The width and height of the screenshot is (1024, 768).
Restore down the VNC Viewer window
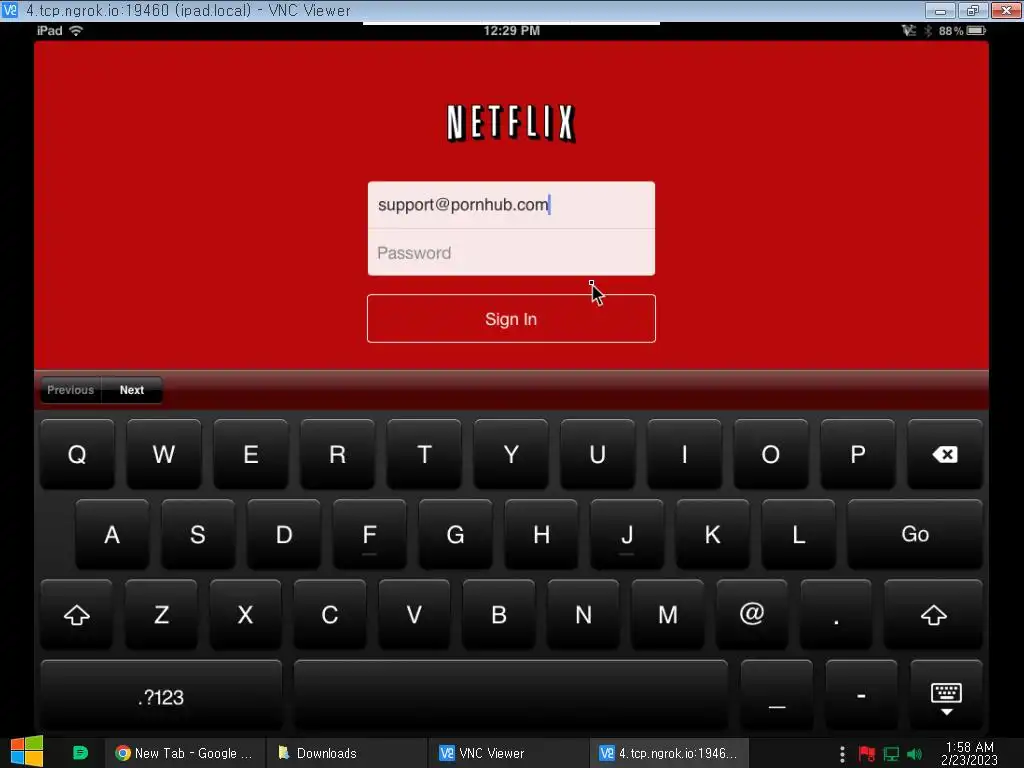coord(972,10)
